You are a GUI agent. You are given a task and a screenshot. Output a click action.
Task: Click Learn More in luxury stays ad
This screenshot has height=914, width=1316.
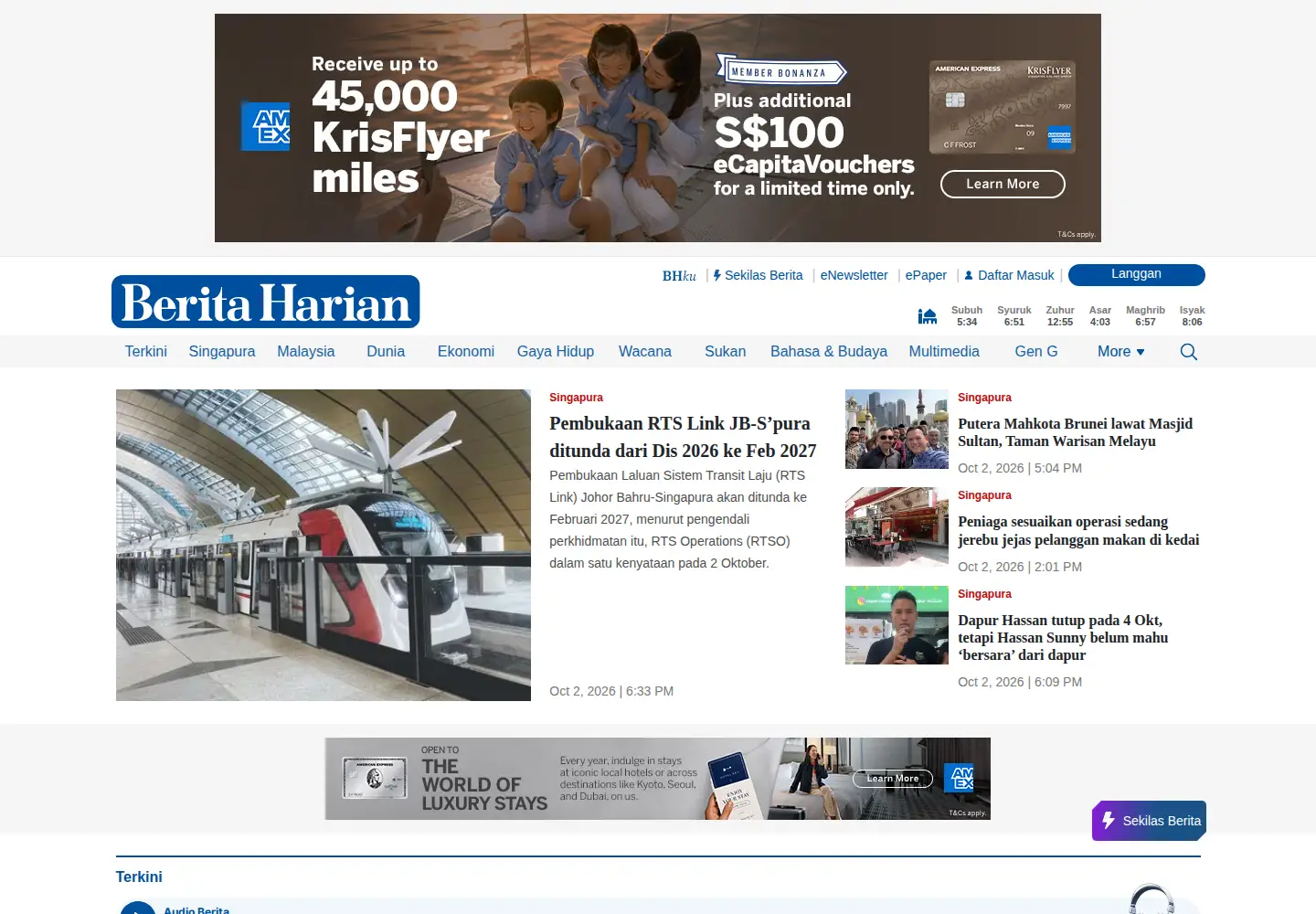click(x=893, y=779)
